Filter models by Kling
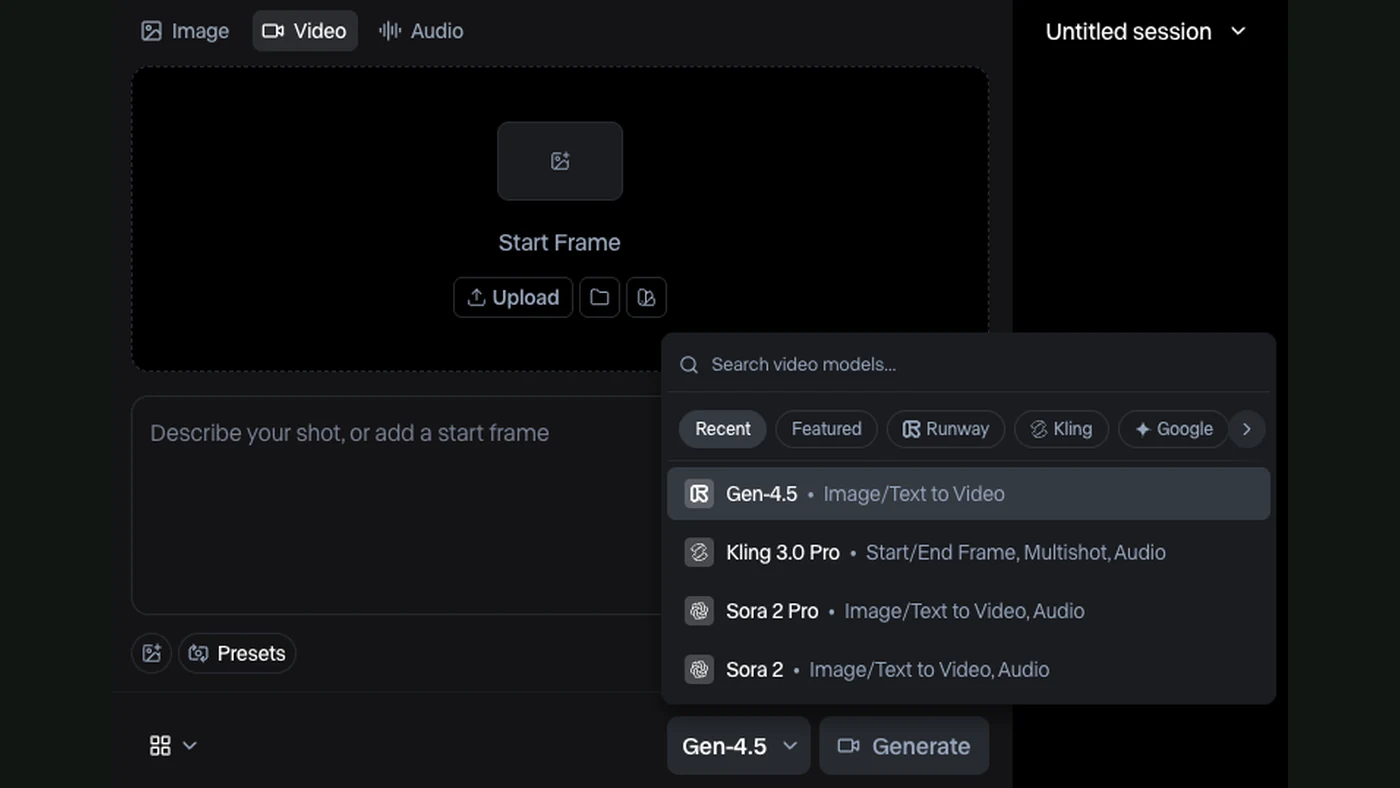The height and width of the screenshot is (788, 1400). 1061,429
